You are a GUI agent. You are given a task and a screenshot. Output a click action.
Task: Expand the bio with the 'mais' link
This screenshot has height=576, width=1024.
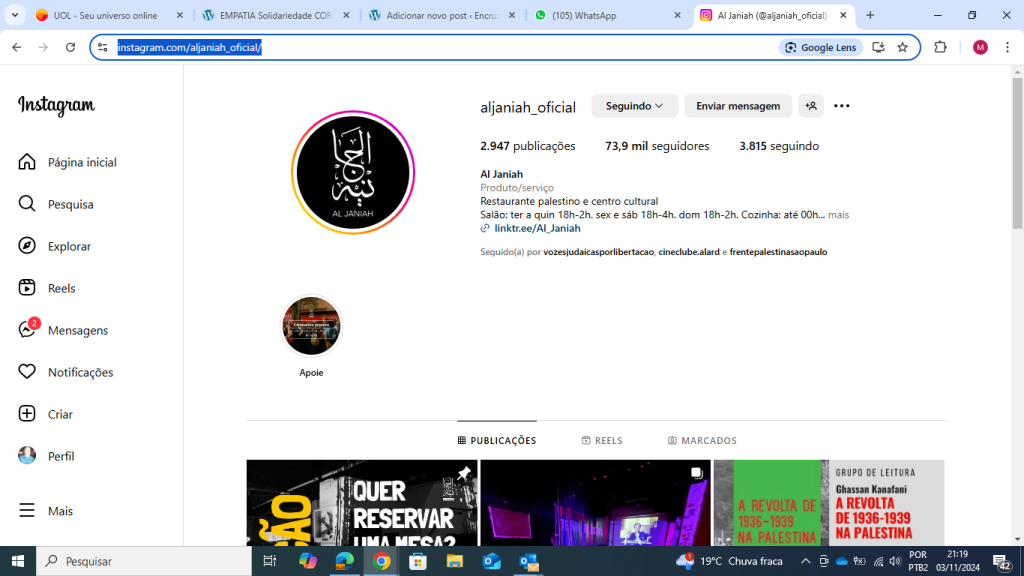coord(838,215)
